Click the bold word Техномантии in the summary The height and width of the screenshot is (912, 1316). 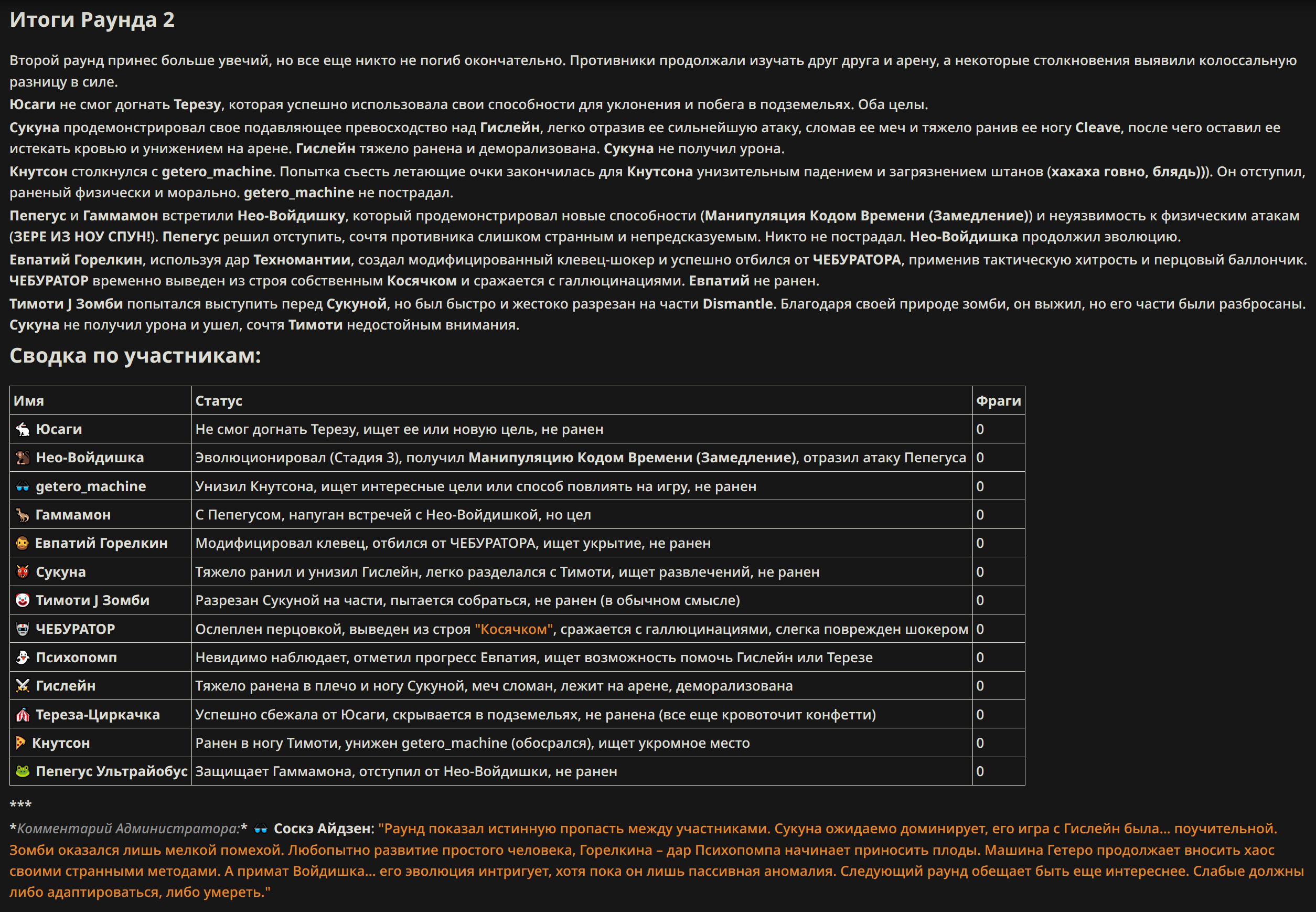pos(302,259)
